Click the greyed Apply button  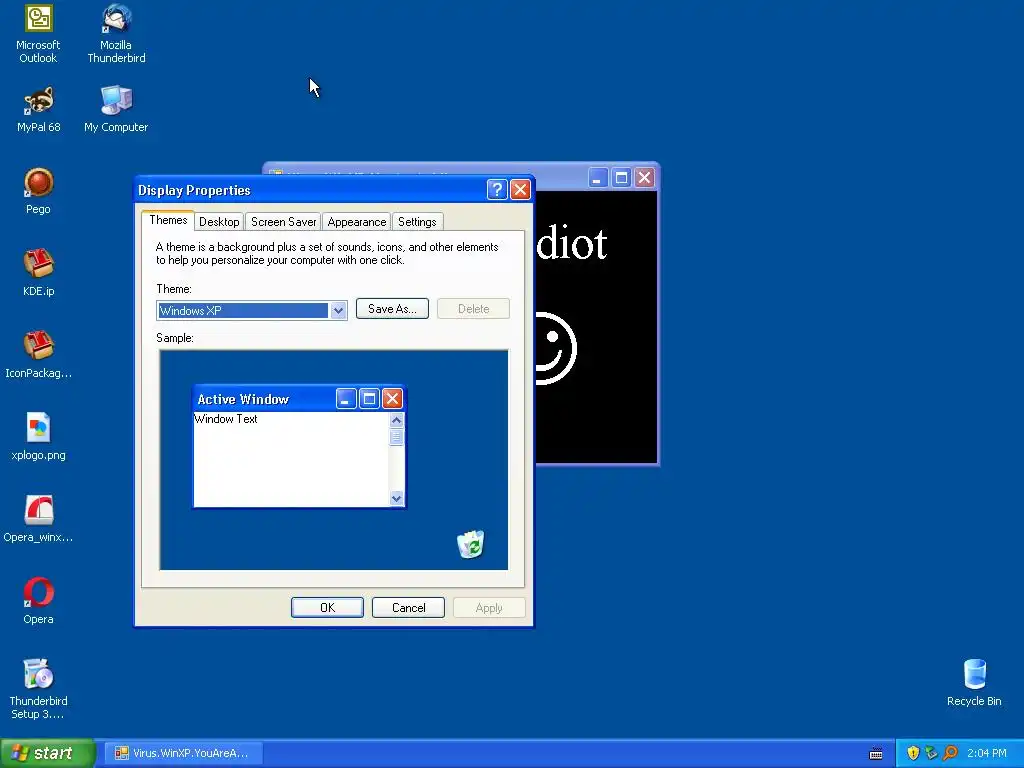click(x=489, y=607)
